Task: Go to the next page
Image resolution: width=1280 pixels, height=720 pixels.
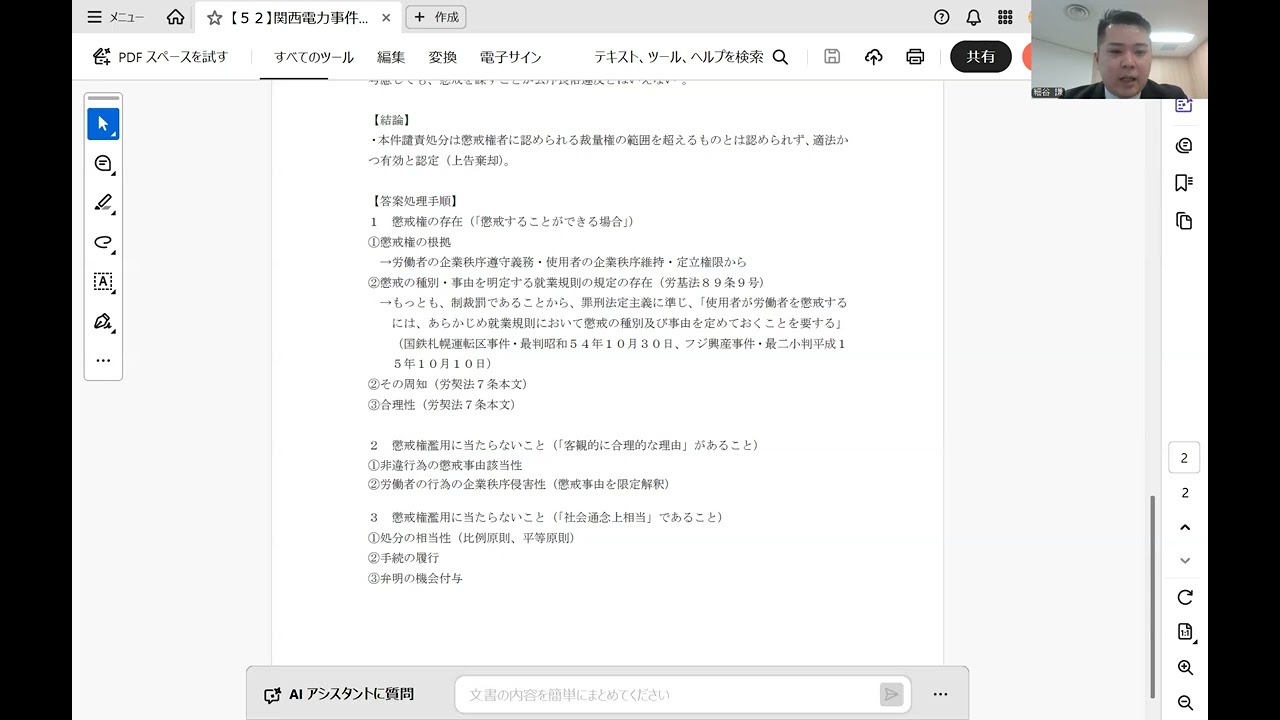Action: pos(1185,561)
